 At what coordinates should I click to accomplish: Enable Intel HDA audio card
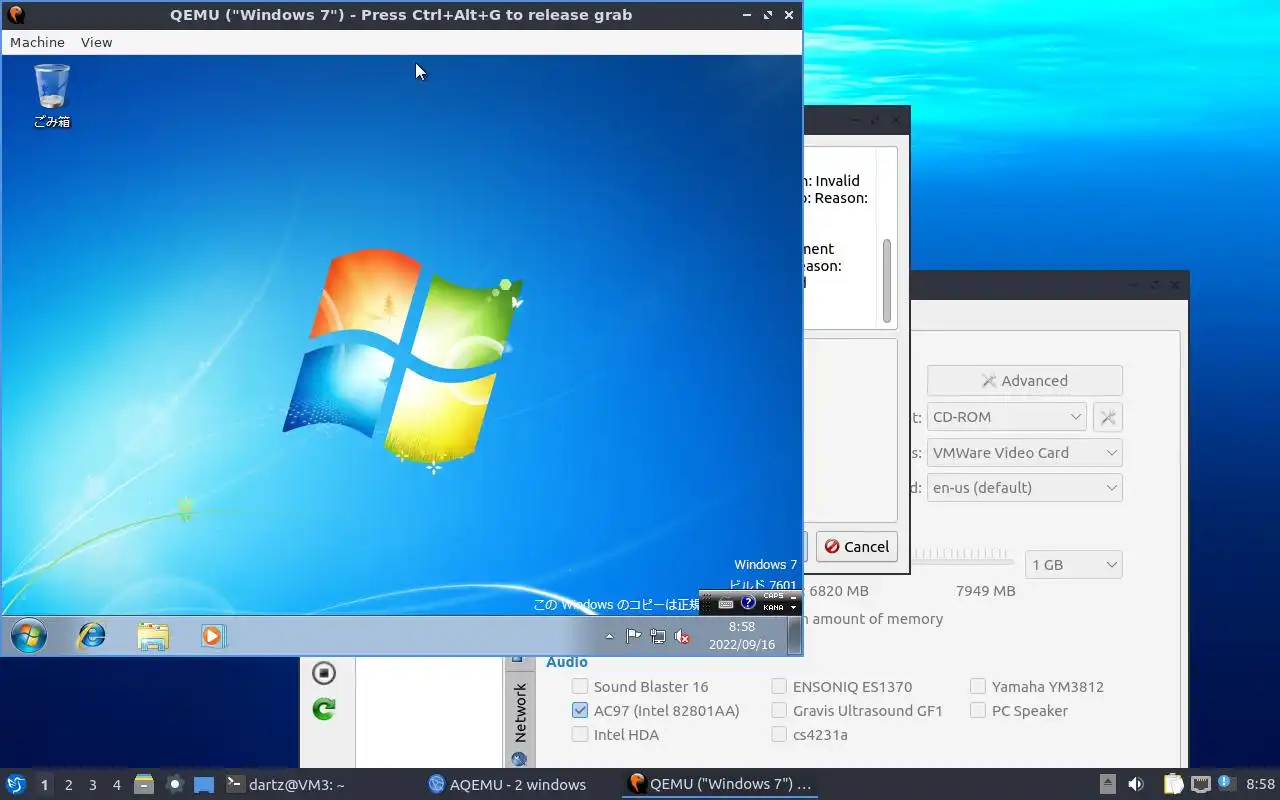tap(580, 735)
